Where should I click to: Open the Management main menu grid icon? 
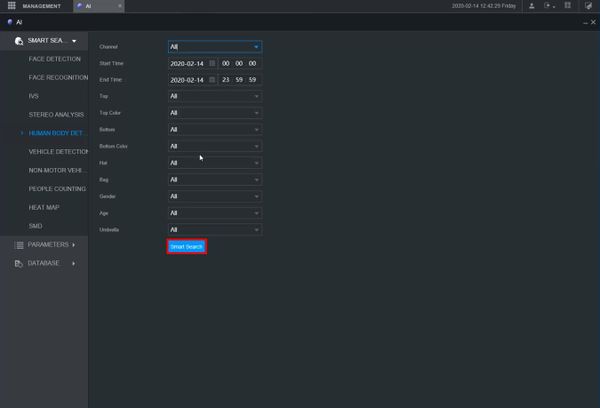pos(11,6)
